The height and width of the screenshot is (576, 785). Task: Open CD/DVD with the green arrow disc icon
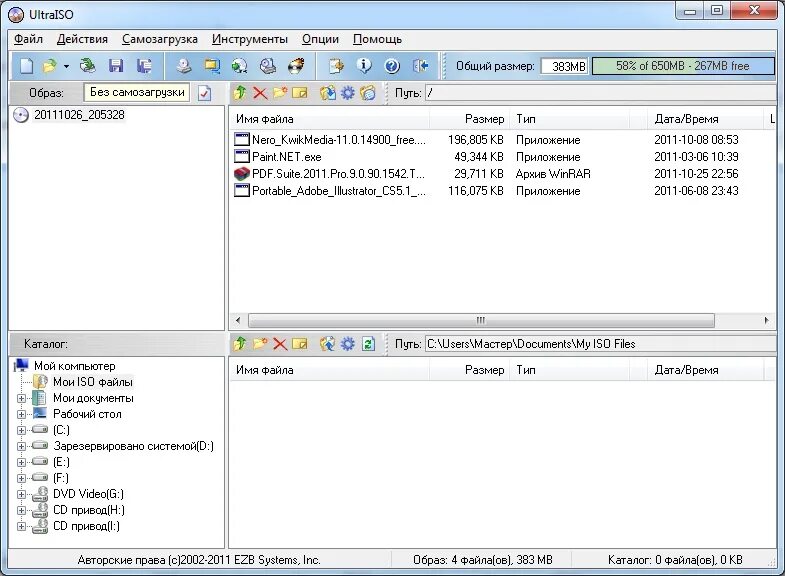point(88,66)
